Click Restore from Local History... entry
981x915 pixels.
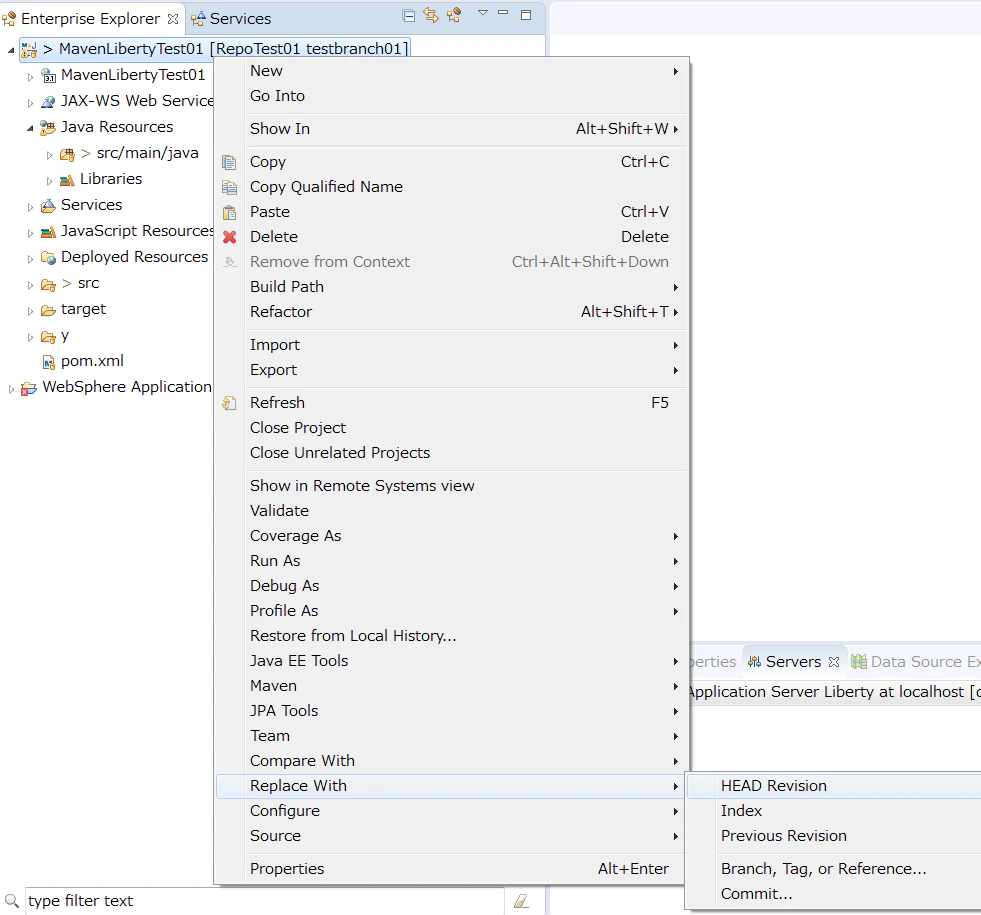[x=451, y=635]
